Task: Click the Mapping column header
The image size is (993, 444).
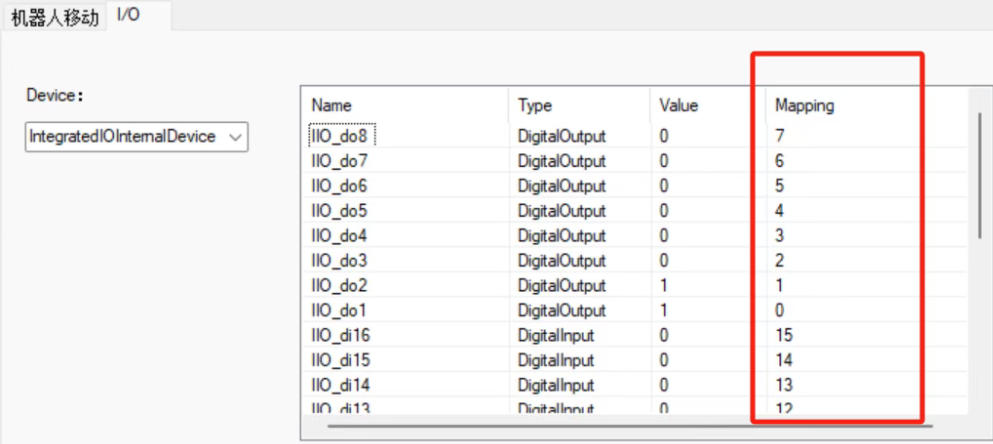Action: click(804, 105)
